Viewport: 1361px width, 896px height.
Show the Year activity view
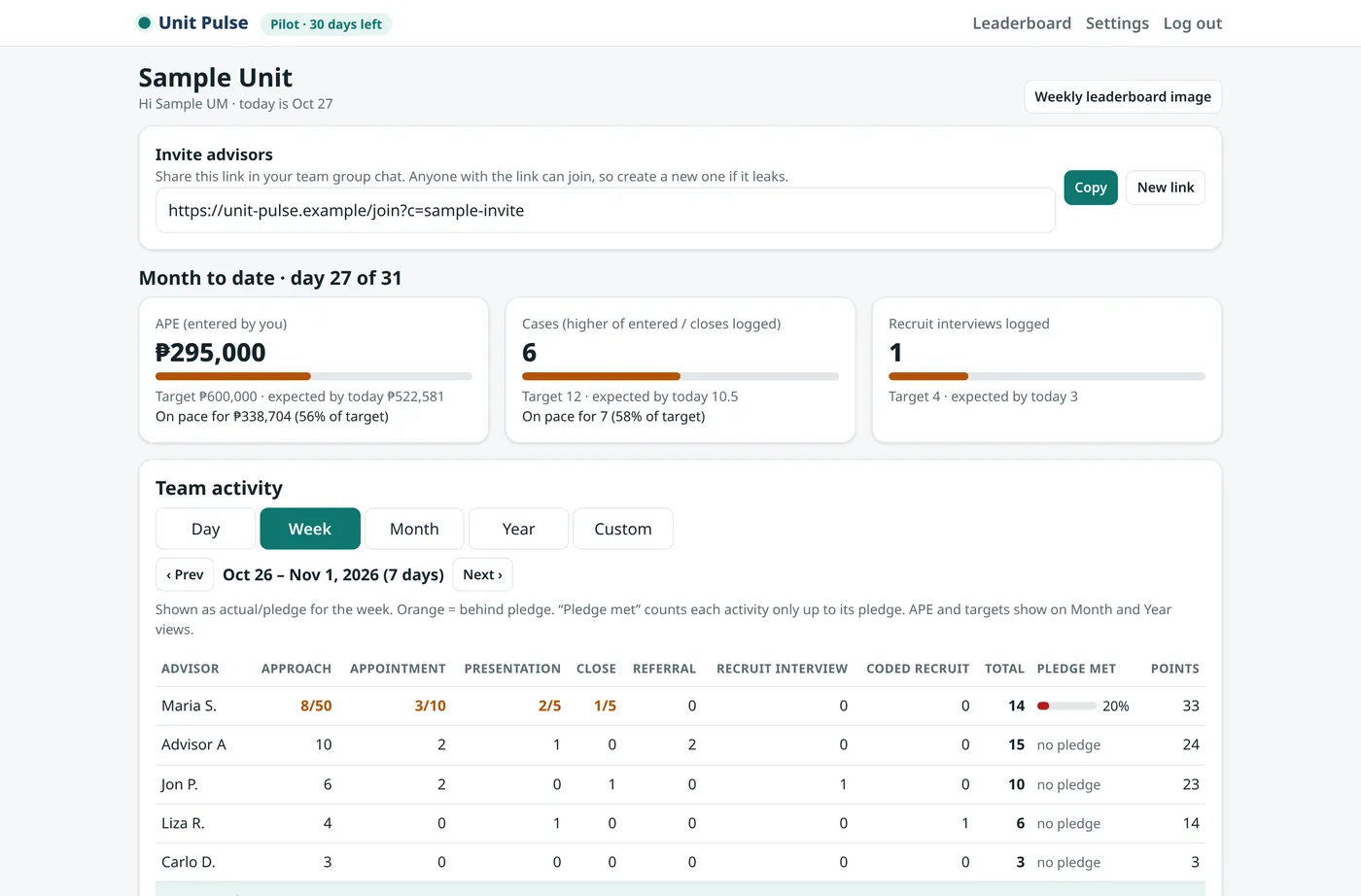click(518, 529)
